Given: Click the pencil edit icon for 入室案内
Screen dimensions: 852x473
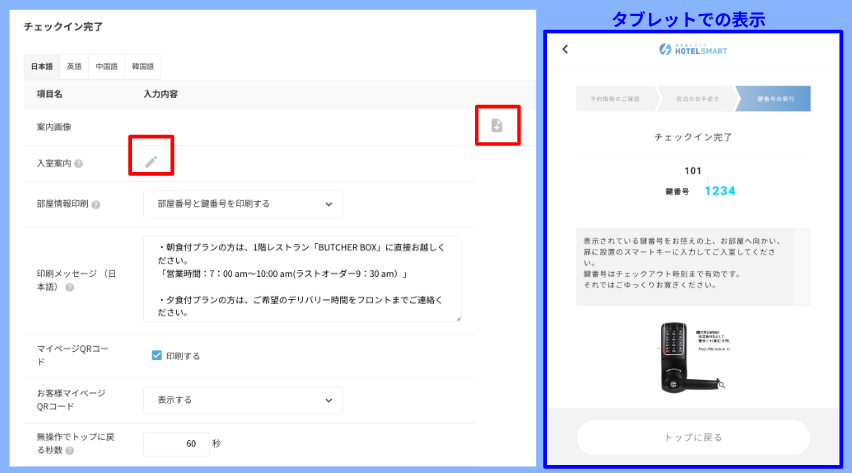Looking at the screenshot, I should pos(151,161).
